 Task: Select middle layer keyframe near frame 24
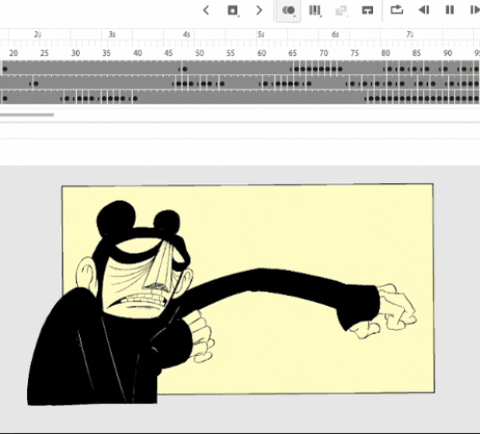point(36,84)
